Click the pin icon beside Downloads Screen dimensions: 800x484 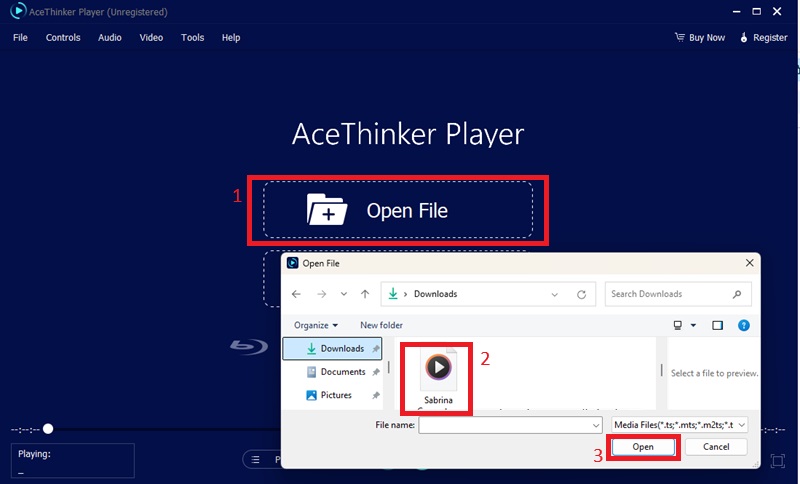(376, 349)
